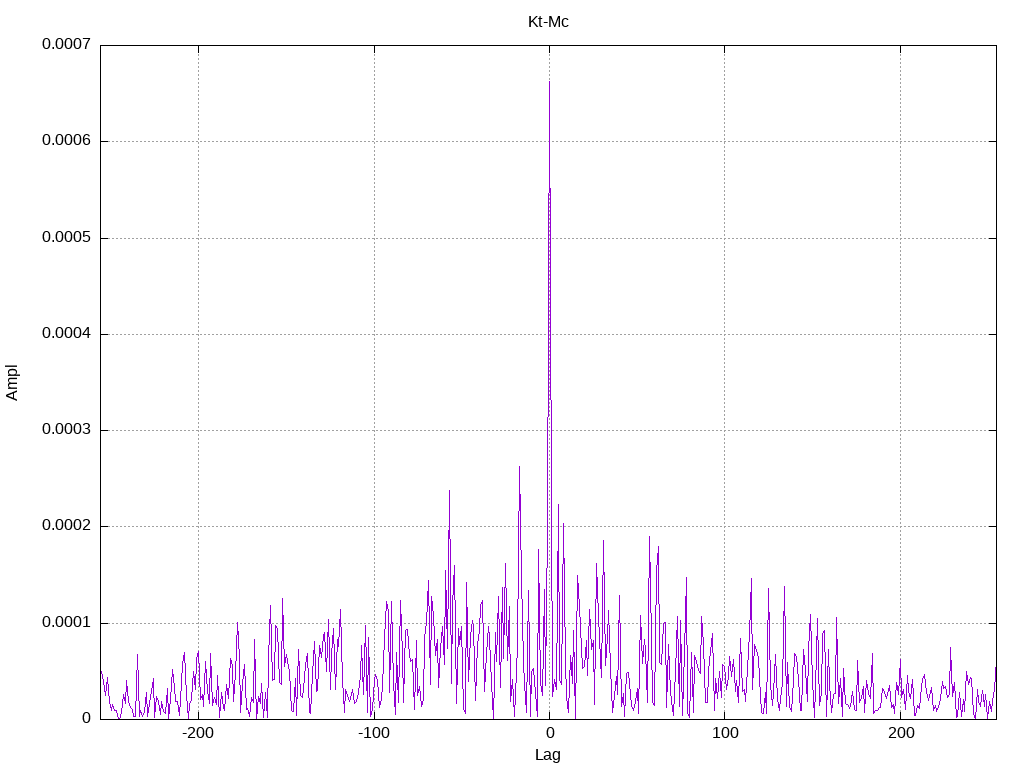The height and width of the screenshot is (768, 1024).
Task: Click the 0.0005 y-axis tick label
Action: (x=67, y=237)
